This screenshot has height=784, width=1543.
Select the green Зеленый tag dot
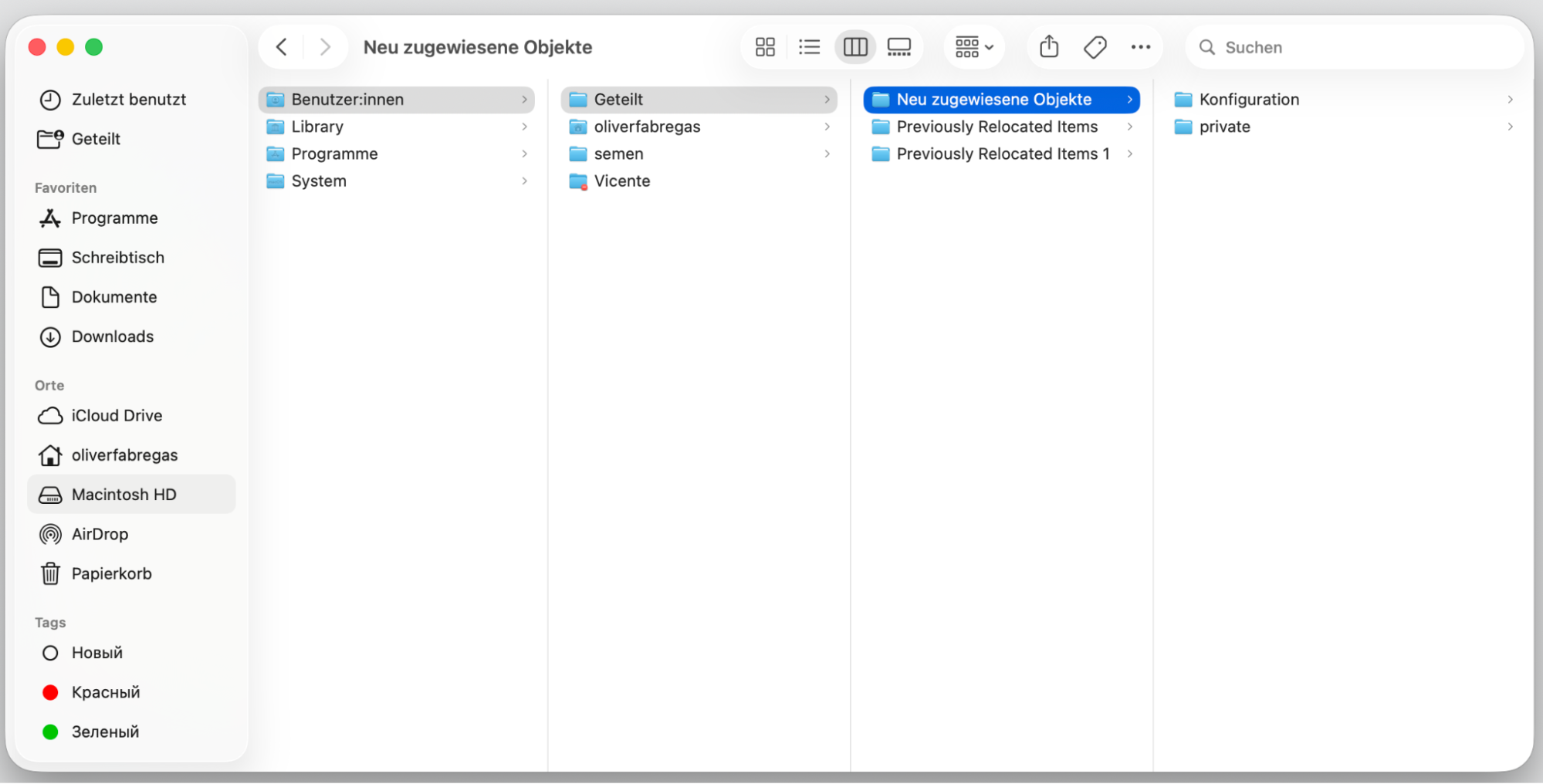click(x=50, y=732)
